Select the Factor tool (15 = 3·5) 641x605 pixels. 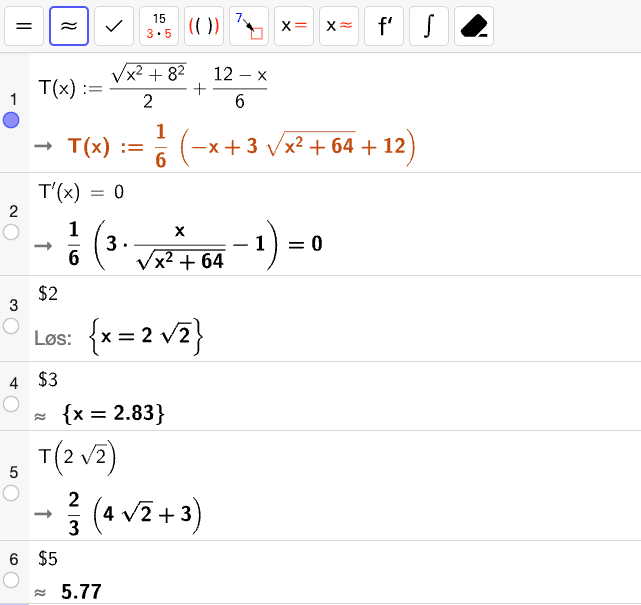(x=159, y=26)
